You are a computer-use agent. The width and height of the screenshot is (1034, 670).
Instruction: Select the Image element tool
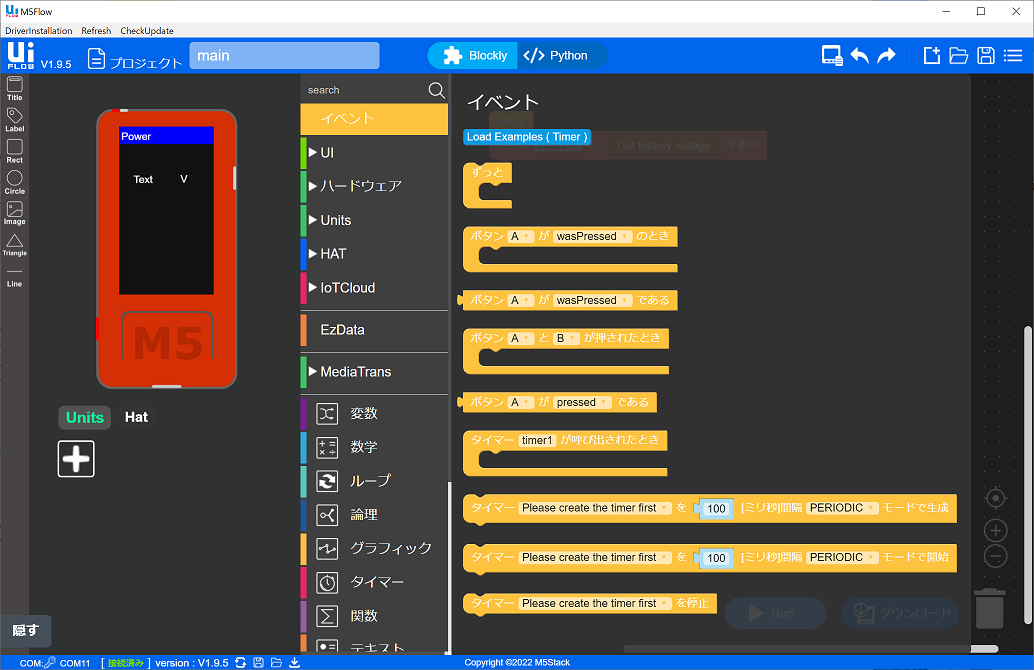(15, 213)
